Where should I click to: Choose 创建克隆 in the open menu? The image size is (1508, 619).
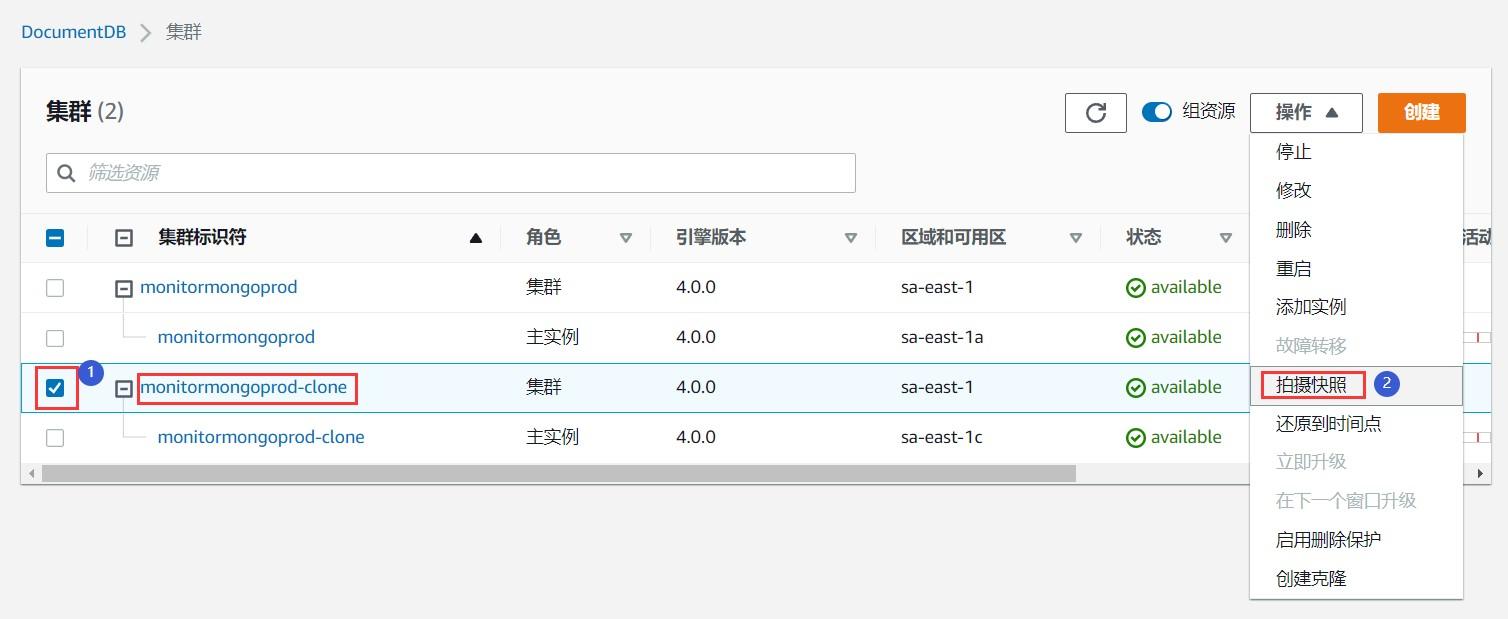[x=1311, y=578]
